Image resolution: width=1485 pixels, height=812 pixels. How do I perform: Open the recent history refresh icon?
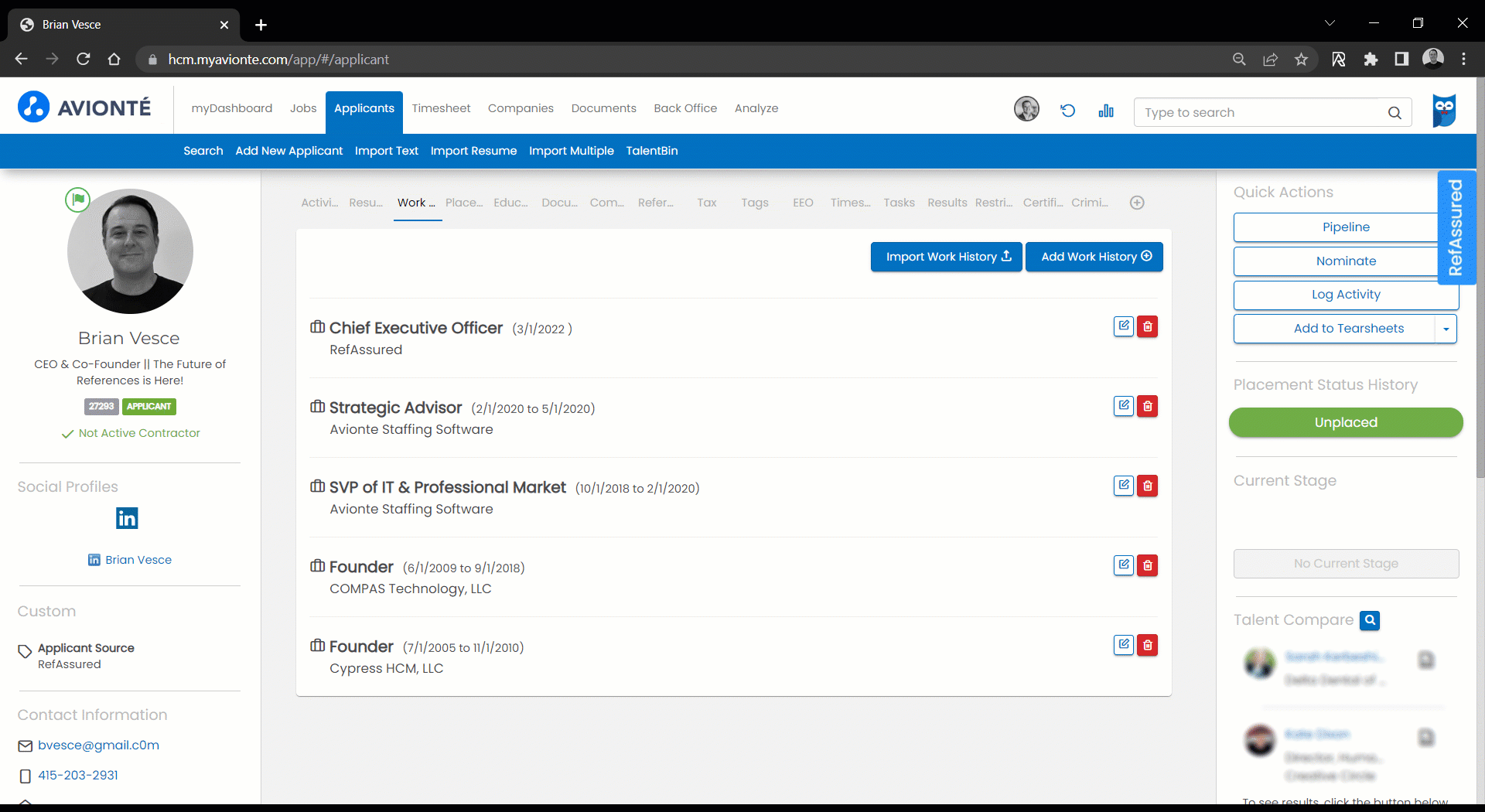(x=1068, y=111)
